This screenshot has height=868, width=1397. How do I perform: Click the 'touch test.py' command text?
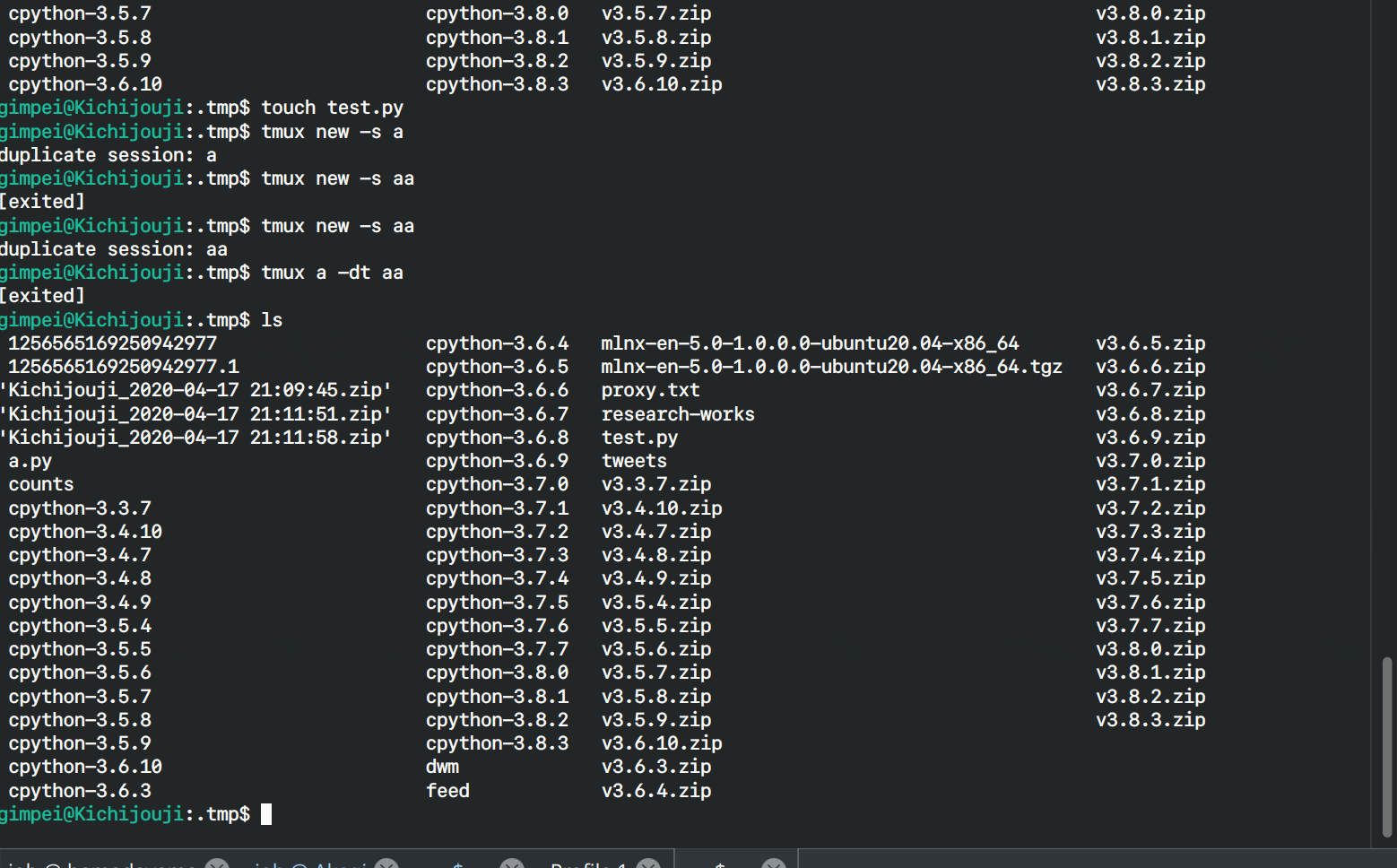click(333, 108)
